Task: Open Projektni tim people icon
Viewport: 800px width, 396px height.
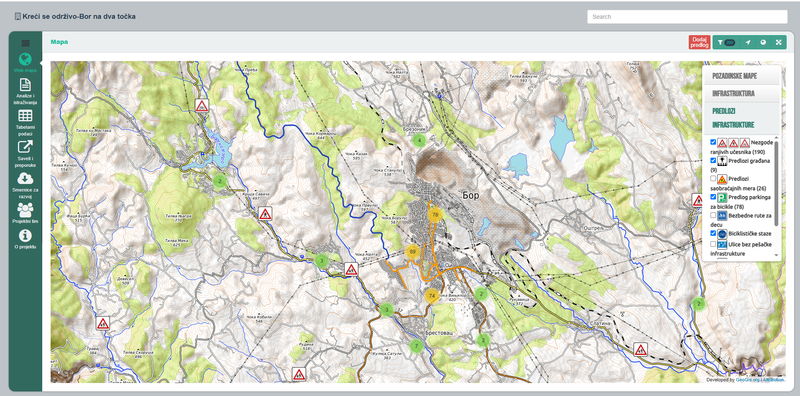Action: pyautogui.click(x=25, y=210)
